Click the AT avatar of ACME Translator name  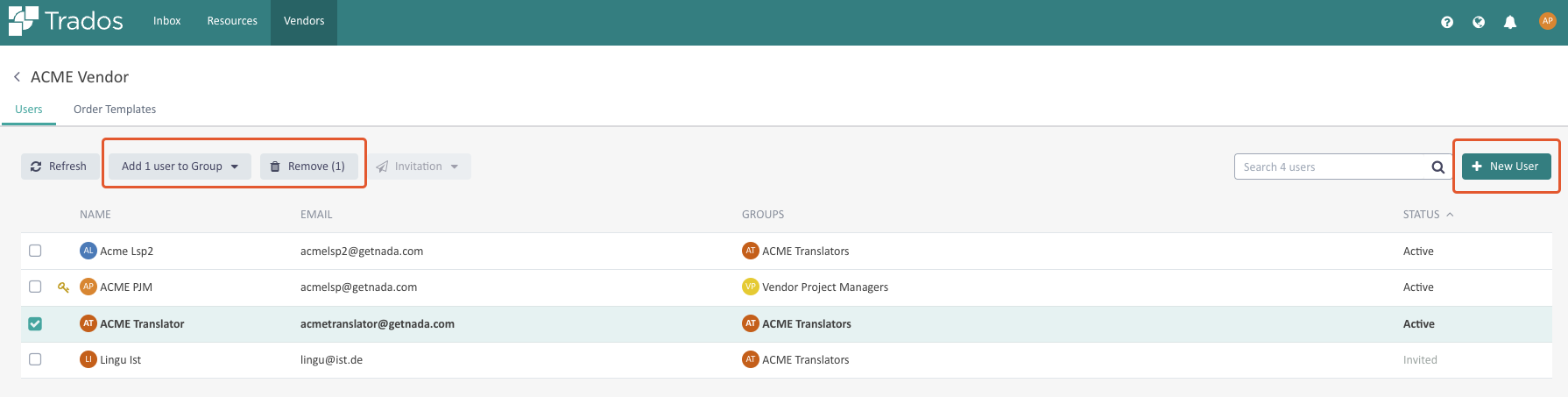tap(88, 323)
